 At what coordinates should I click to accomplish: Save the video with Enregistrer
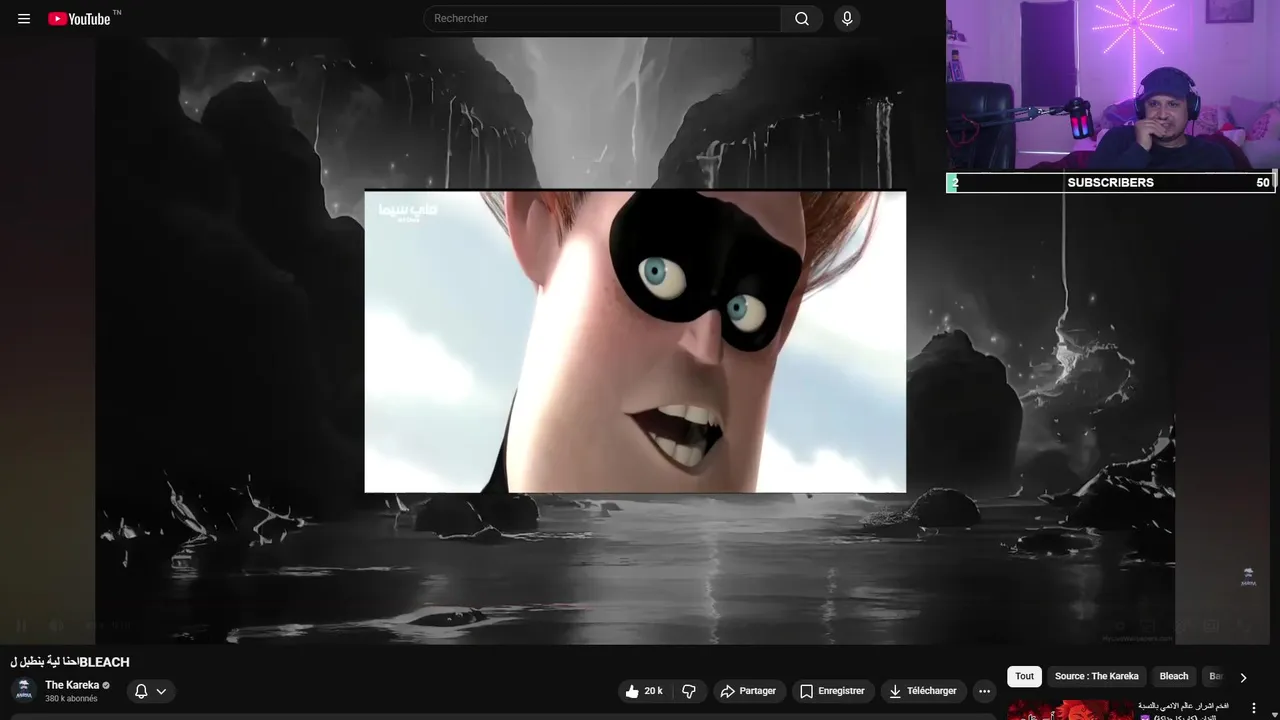pos(833,691)
